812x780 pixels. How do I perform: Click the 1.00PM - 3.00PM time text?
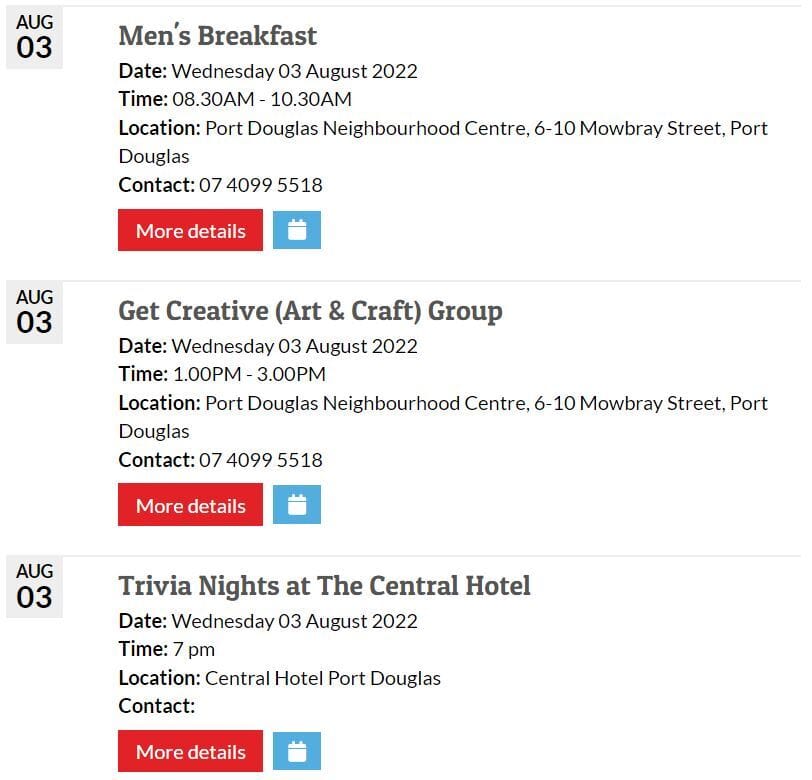pos(249,374)
